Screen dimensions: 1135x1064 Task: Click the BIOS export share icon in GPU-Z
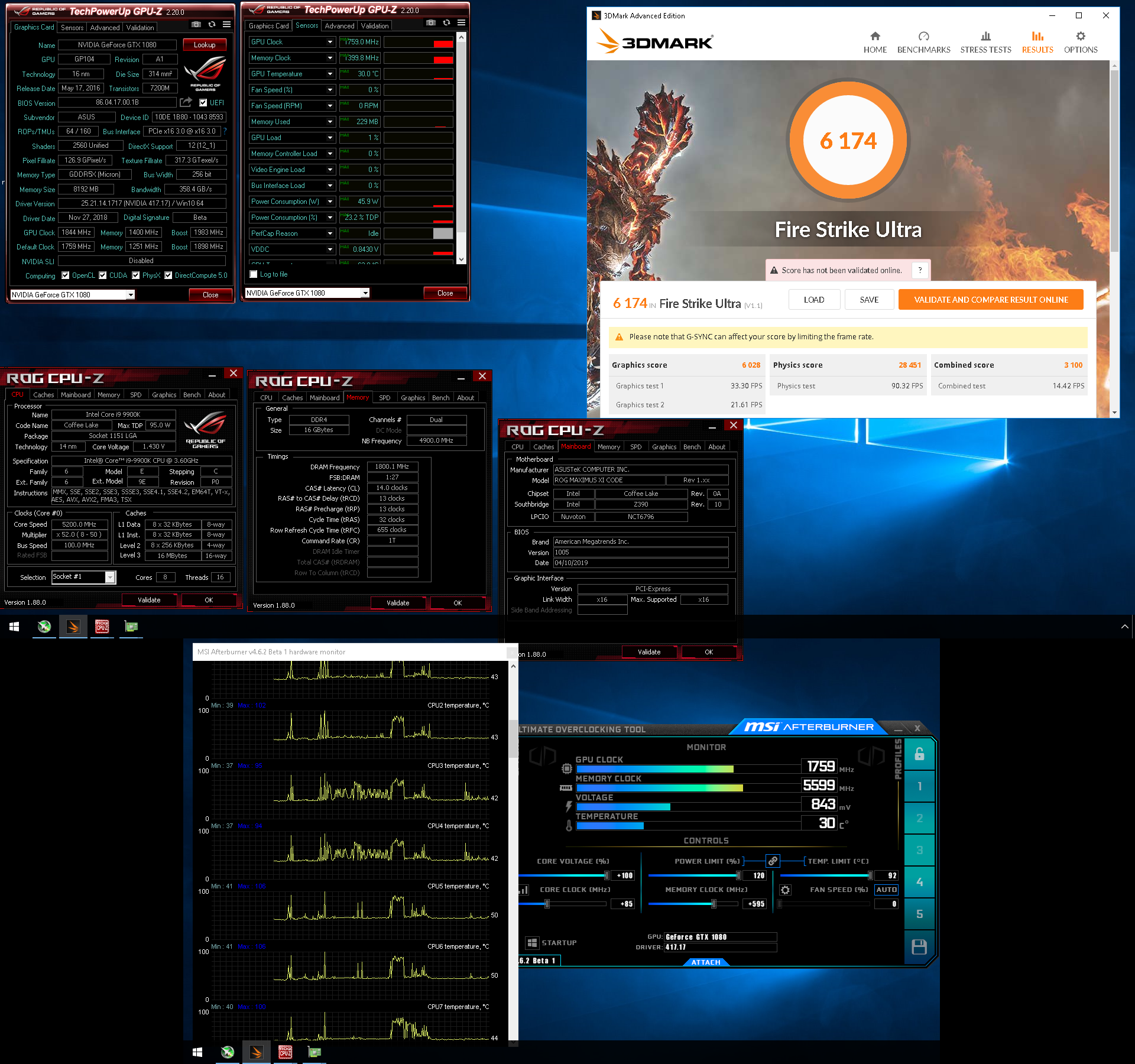[x=186, y=102]
